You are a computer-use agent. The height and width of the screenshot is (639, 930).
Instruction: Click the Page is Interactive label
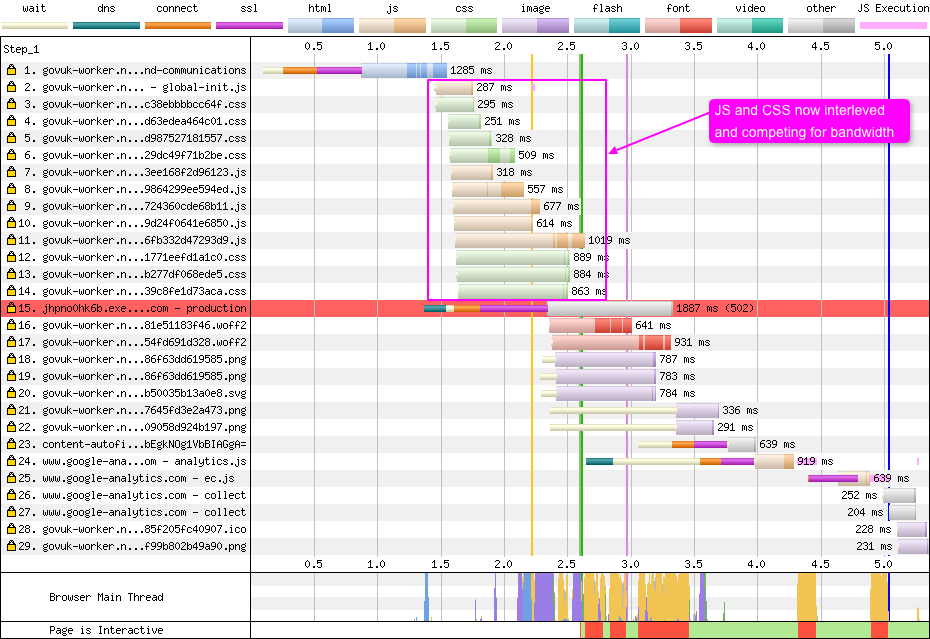point(106,630)
